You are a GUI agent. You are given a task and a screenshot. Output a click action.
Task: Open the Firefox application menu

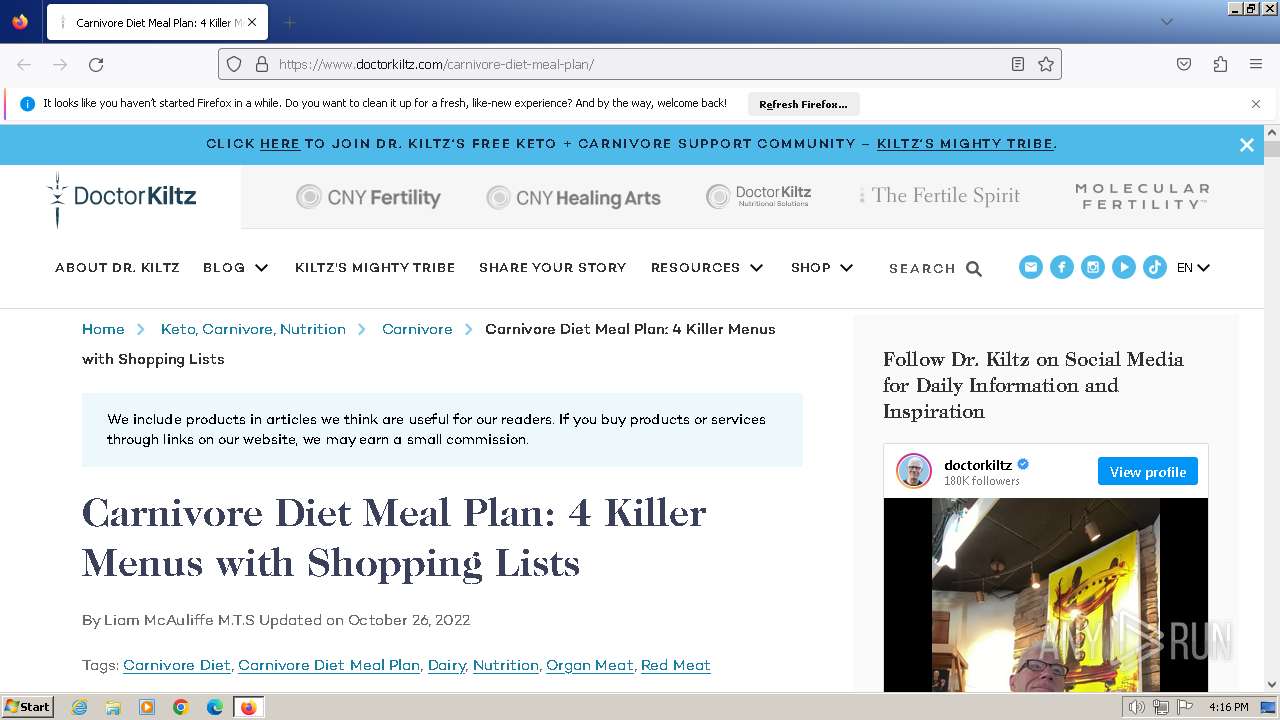[x=1256, y=64]
